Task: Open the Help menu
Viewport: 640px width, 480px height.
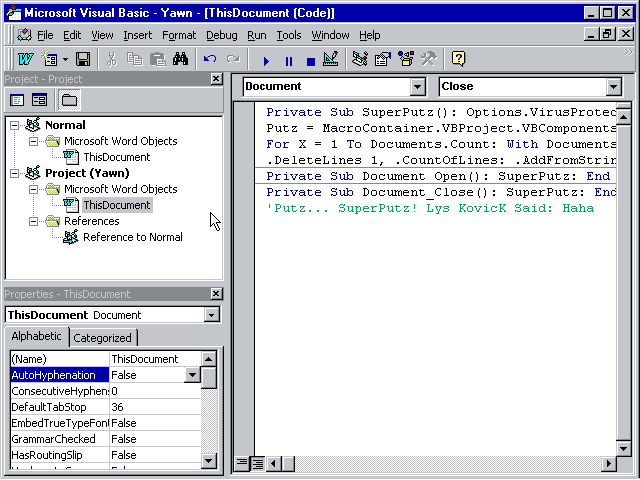Action: click(369, 36)
